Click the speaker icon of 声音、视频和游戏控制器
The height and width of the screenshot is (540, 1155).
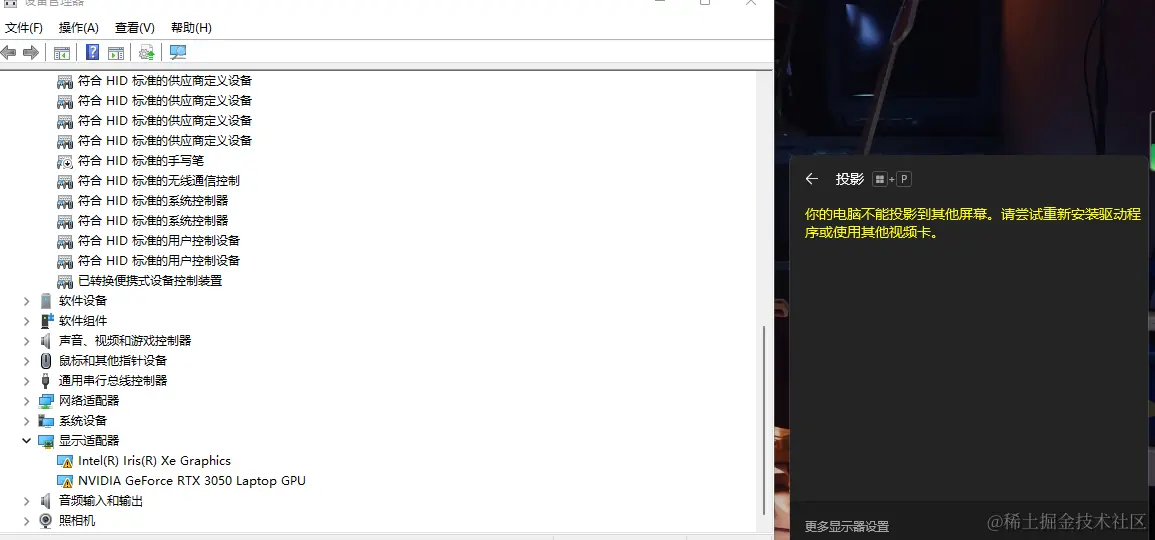[46, 340]
